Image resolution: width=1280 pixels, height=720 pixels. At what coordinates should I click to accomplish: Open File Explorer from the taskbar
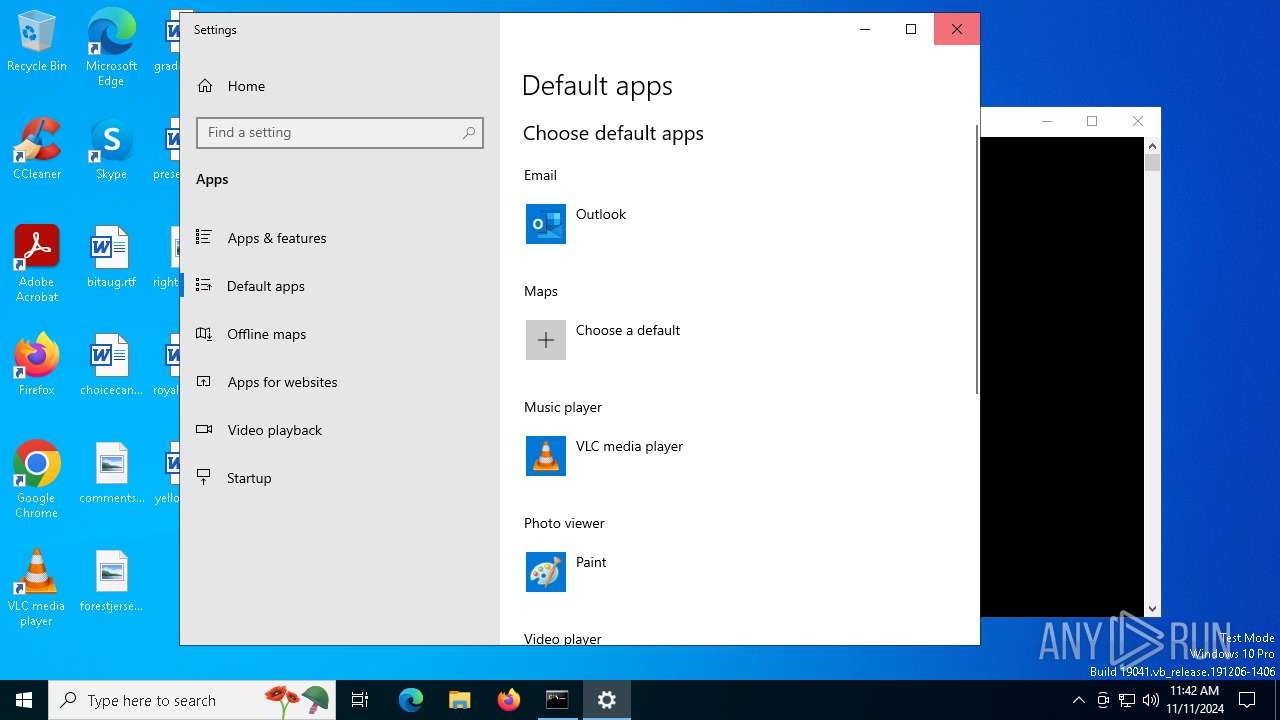tap(459, 700)
